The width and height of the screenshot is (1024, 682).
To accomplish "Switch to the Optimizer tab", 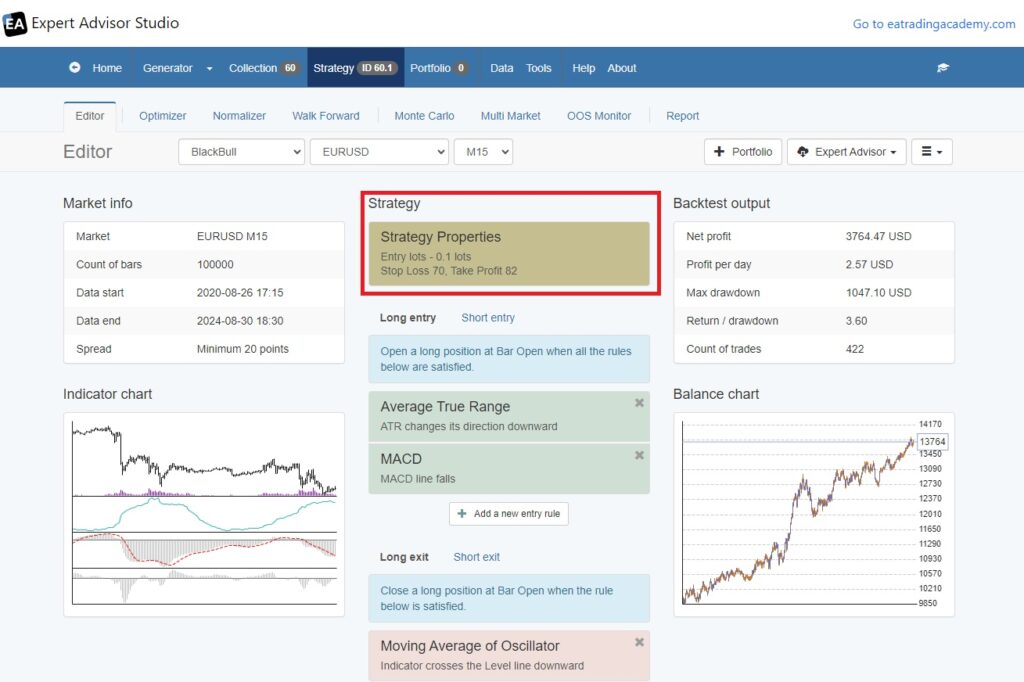I will point(163,116).
